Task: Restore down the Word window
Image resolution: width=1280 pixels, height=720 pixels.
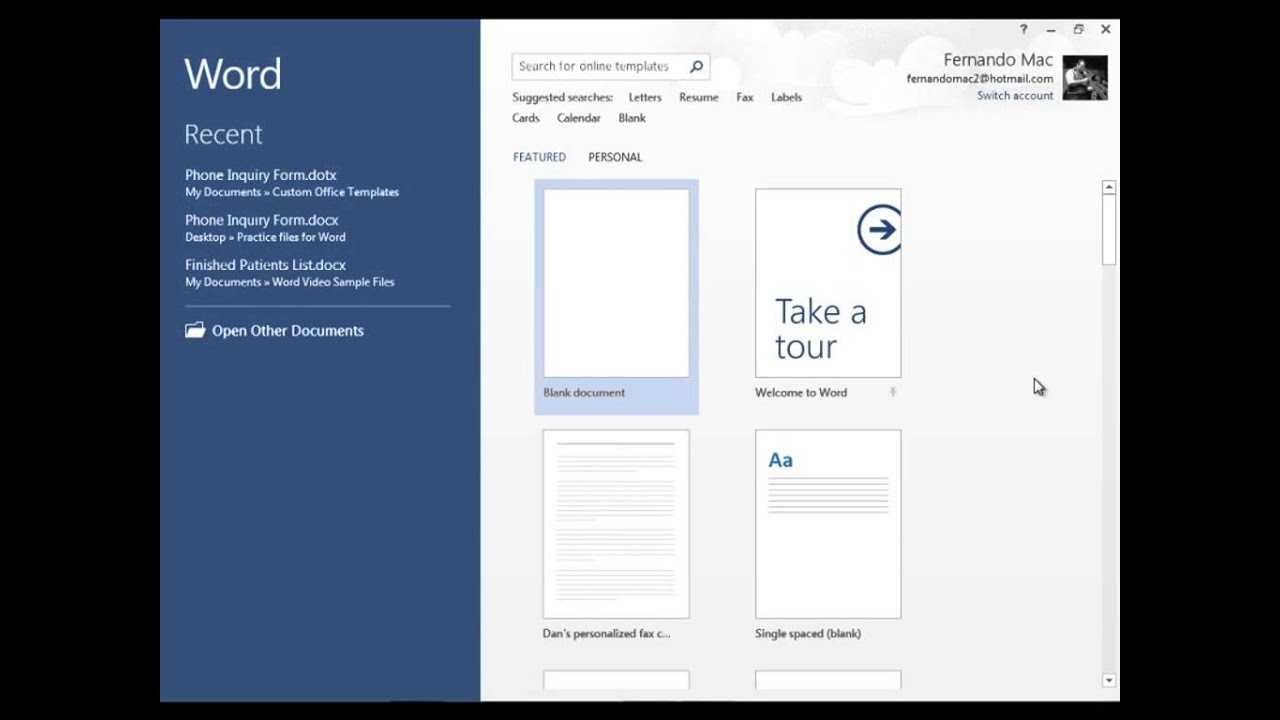Action: pos(1078,30)
